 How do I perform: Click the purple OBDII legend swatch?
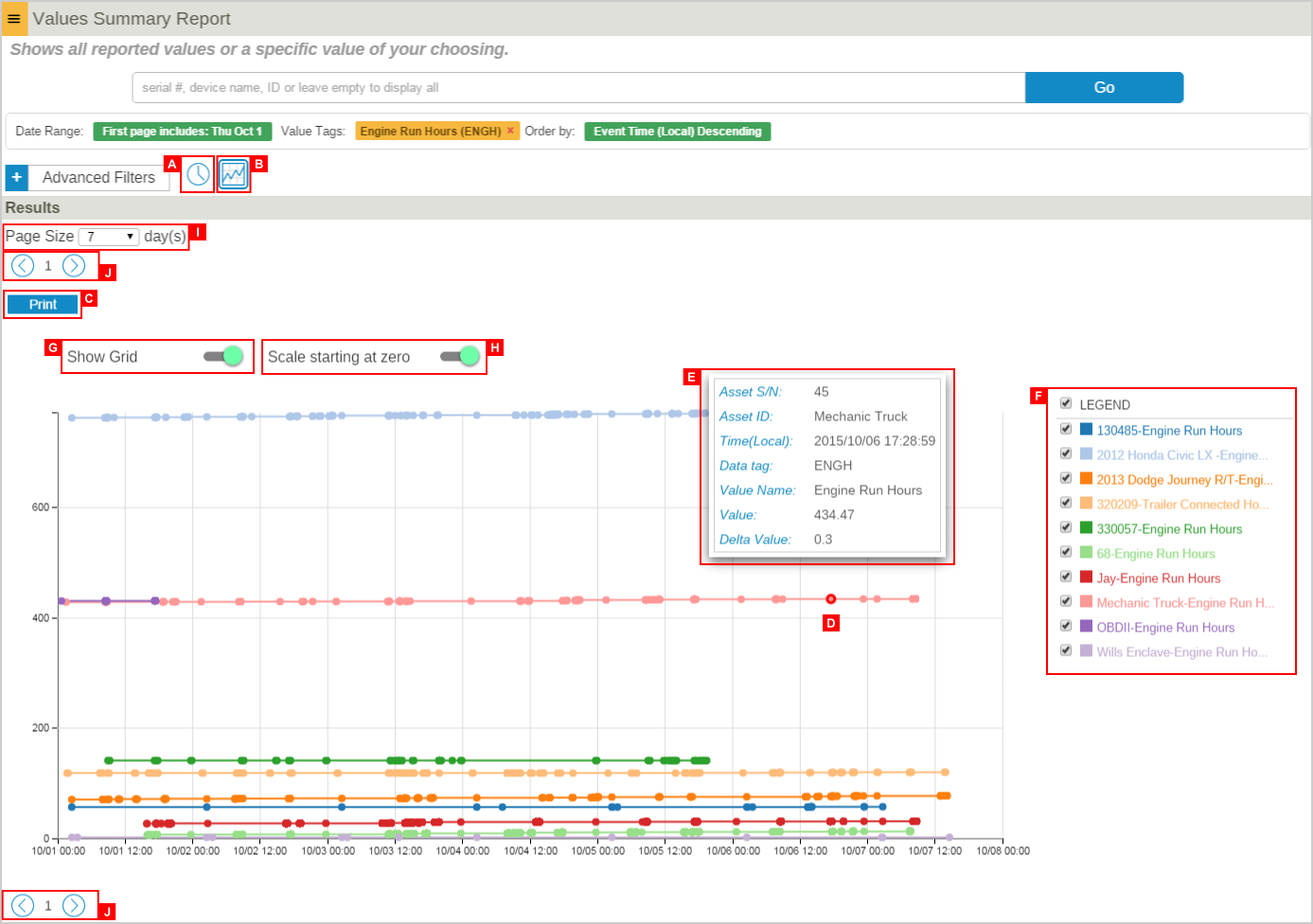[1086, 626]
